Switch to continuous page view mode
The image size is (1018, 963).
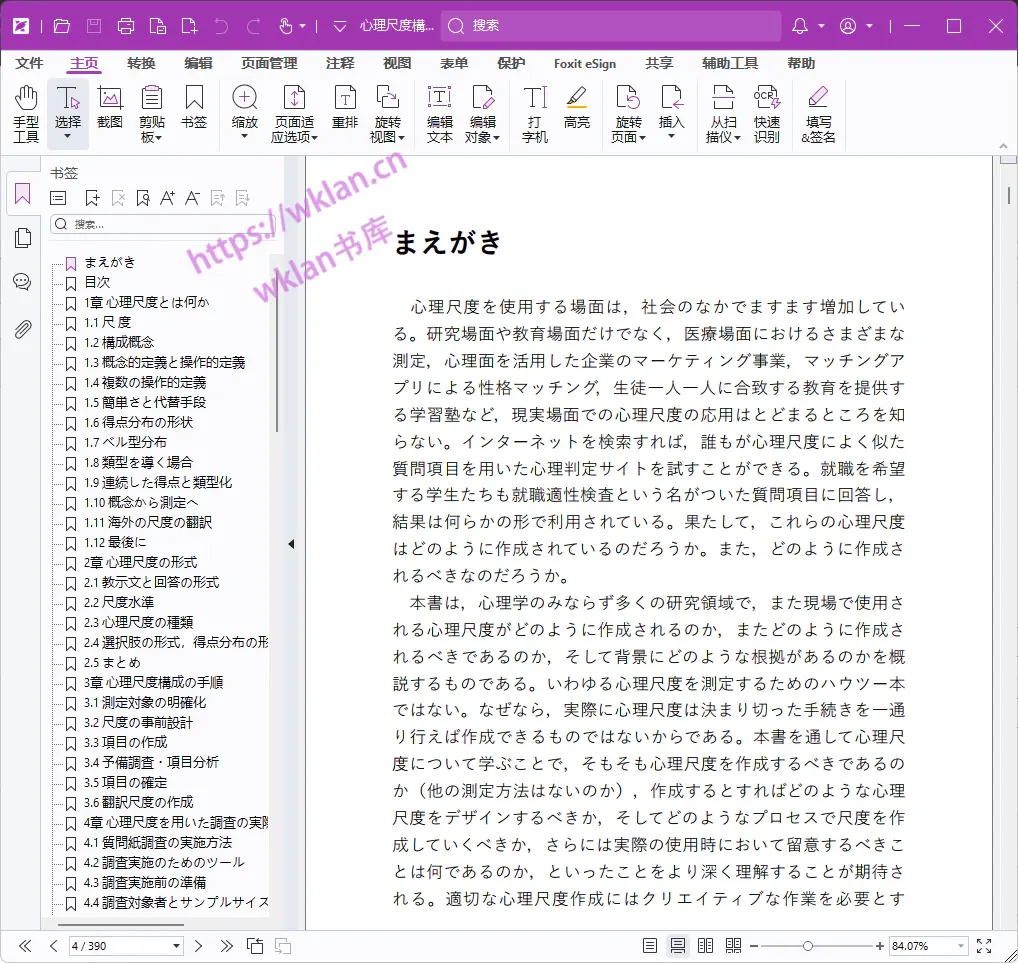(x=678, y=946)
